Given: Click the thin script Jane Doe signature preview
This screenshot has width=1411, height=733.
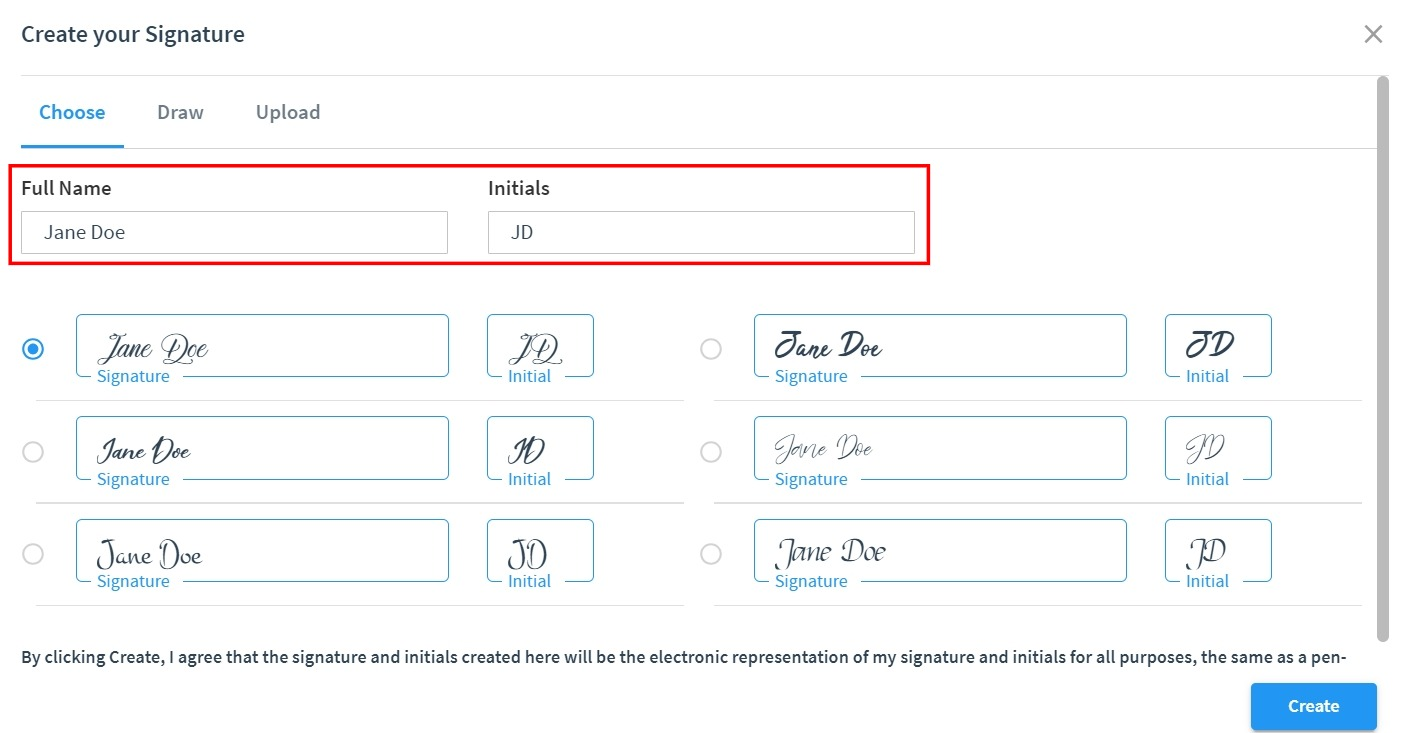Looking at the screenshot, I should pos(940,448).
